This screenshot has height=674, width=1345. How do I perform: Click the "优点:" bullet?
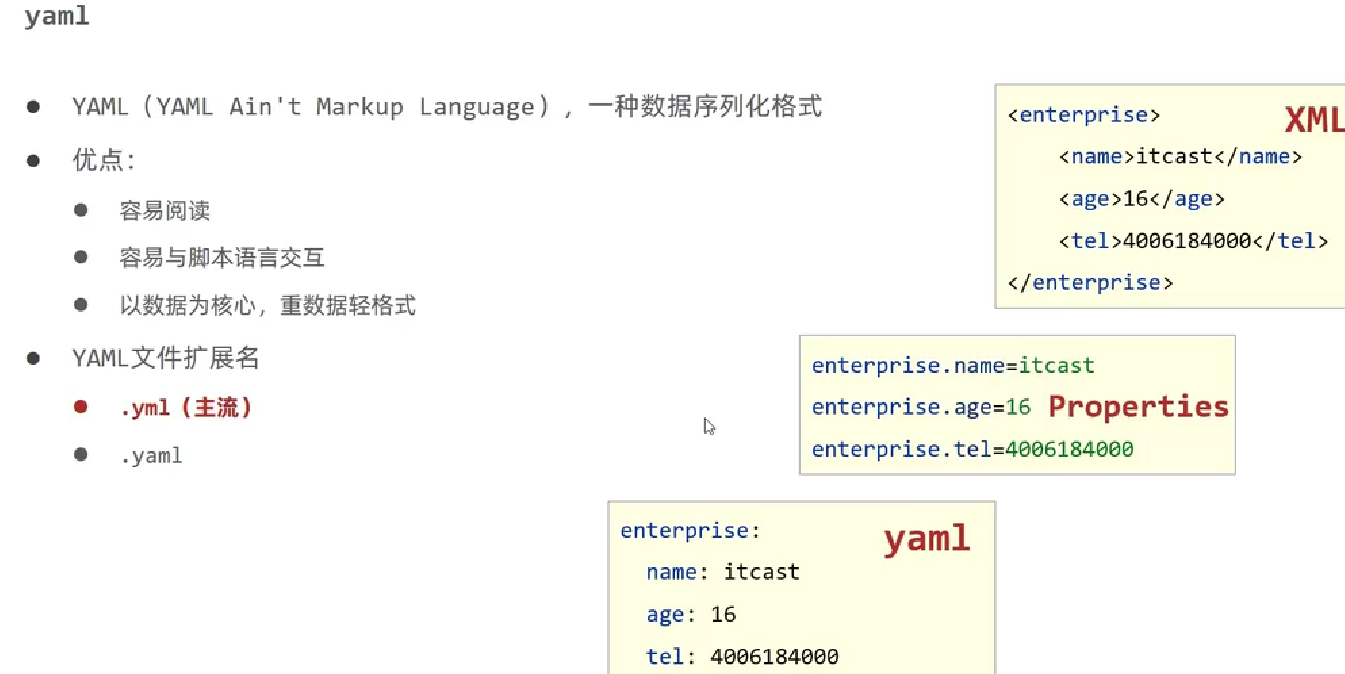[103, 160]
